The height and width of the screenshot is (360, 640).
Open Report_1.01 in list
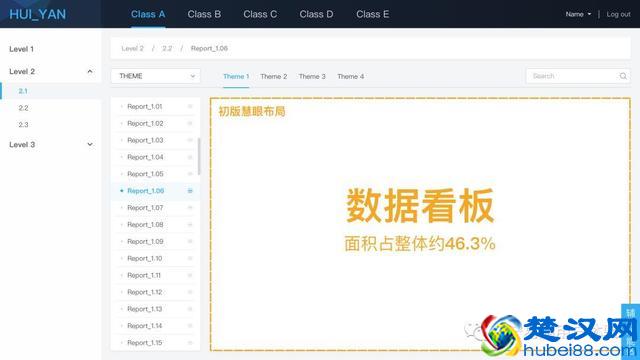point(144,107)
